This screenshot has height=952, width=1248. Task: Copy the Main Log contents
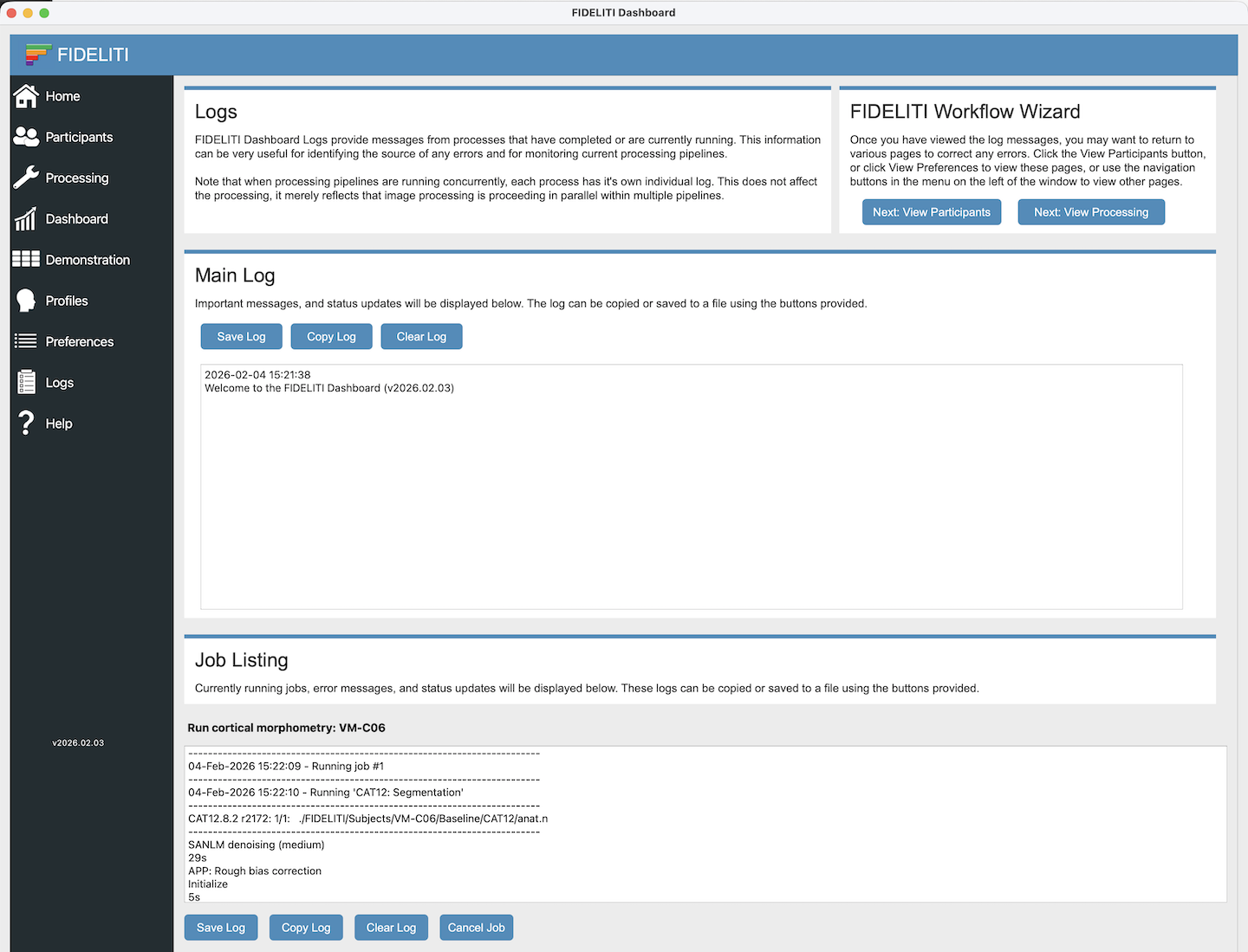tap(331, 337)
